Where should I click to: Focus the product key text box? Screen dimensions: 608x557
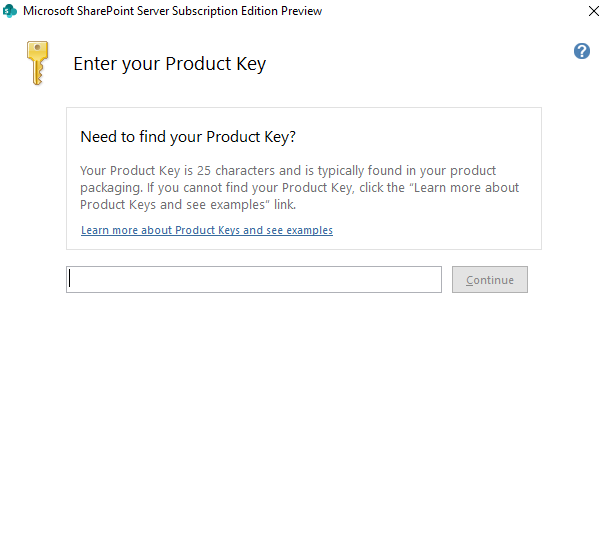[253, 280]
